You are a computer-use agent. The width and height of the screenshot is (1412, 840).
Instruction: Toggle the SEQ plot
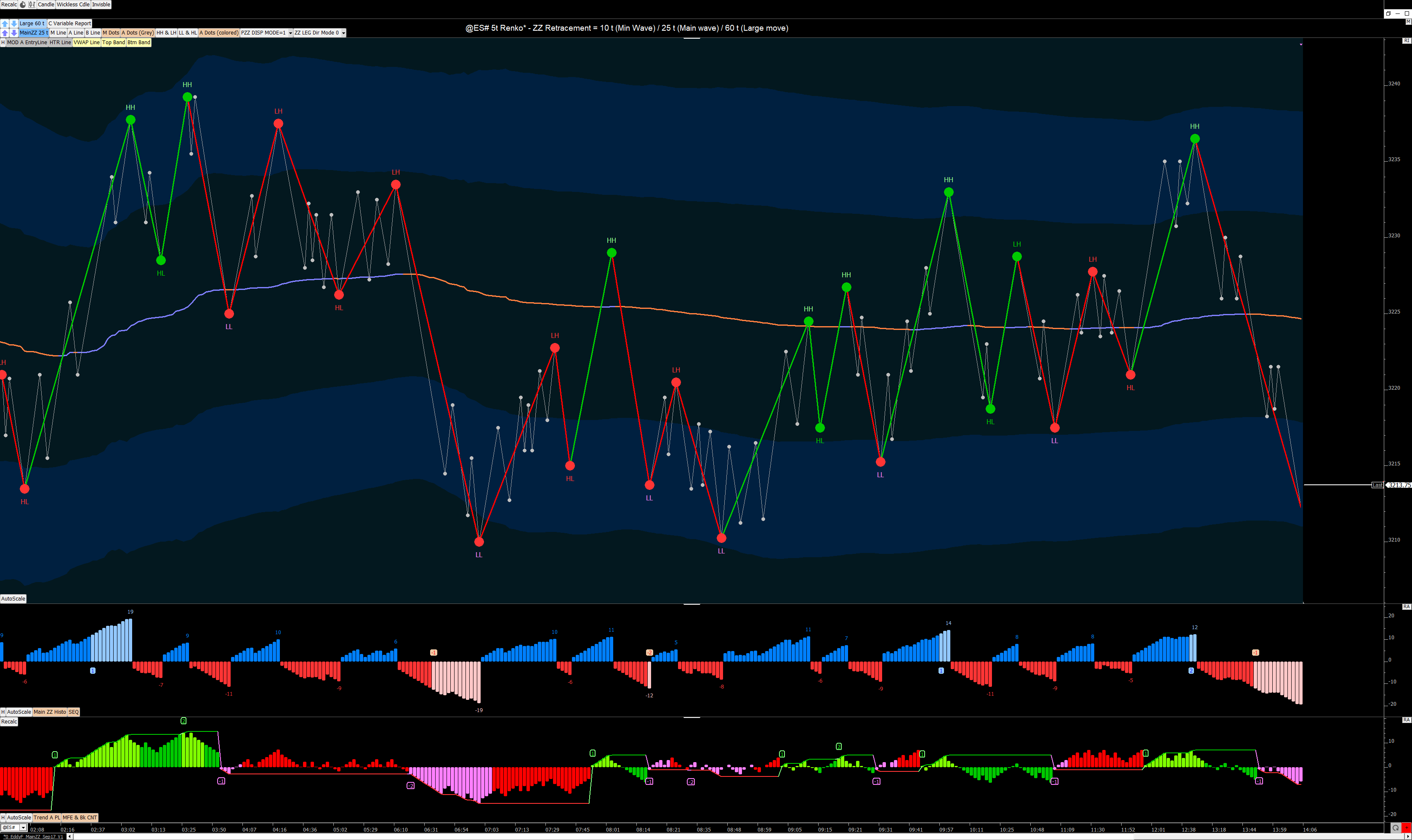tap(74, 712)
